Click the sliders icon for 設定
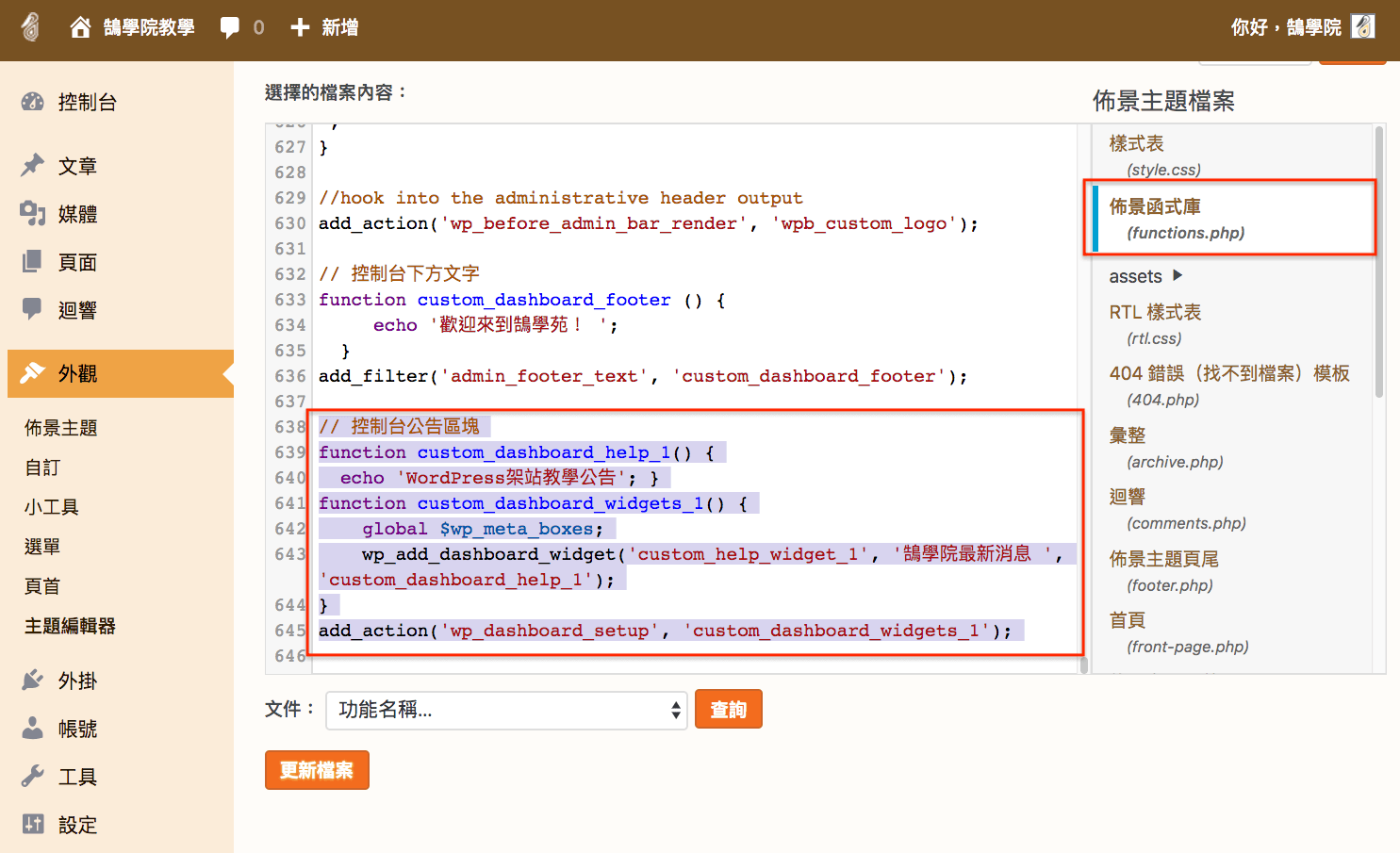 point(33,825)
